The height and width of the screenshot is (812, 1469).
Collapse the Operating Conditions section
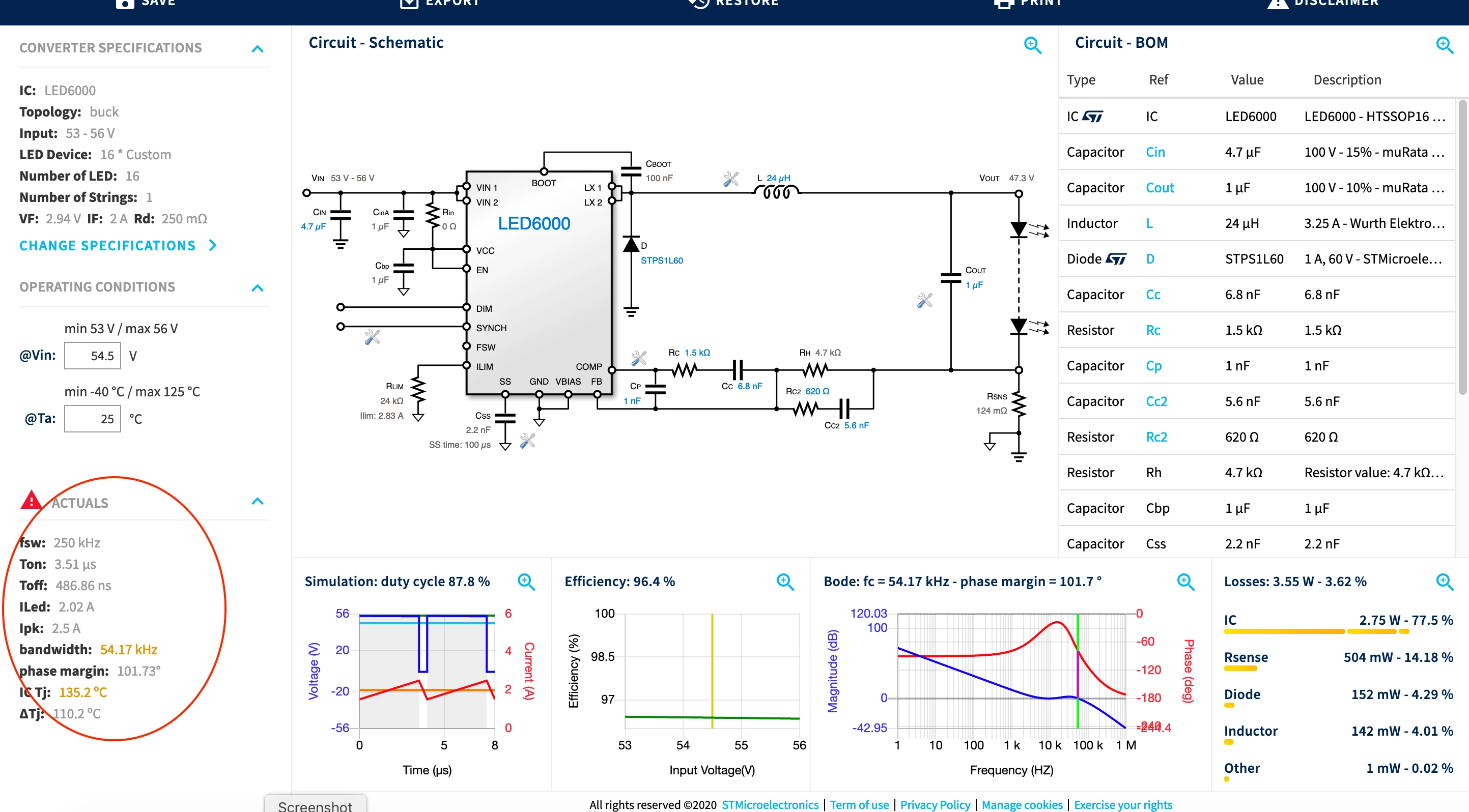(257, 288)
